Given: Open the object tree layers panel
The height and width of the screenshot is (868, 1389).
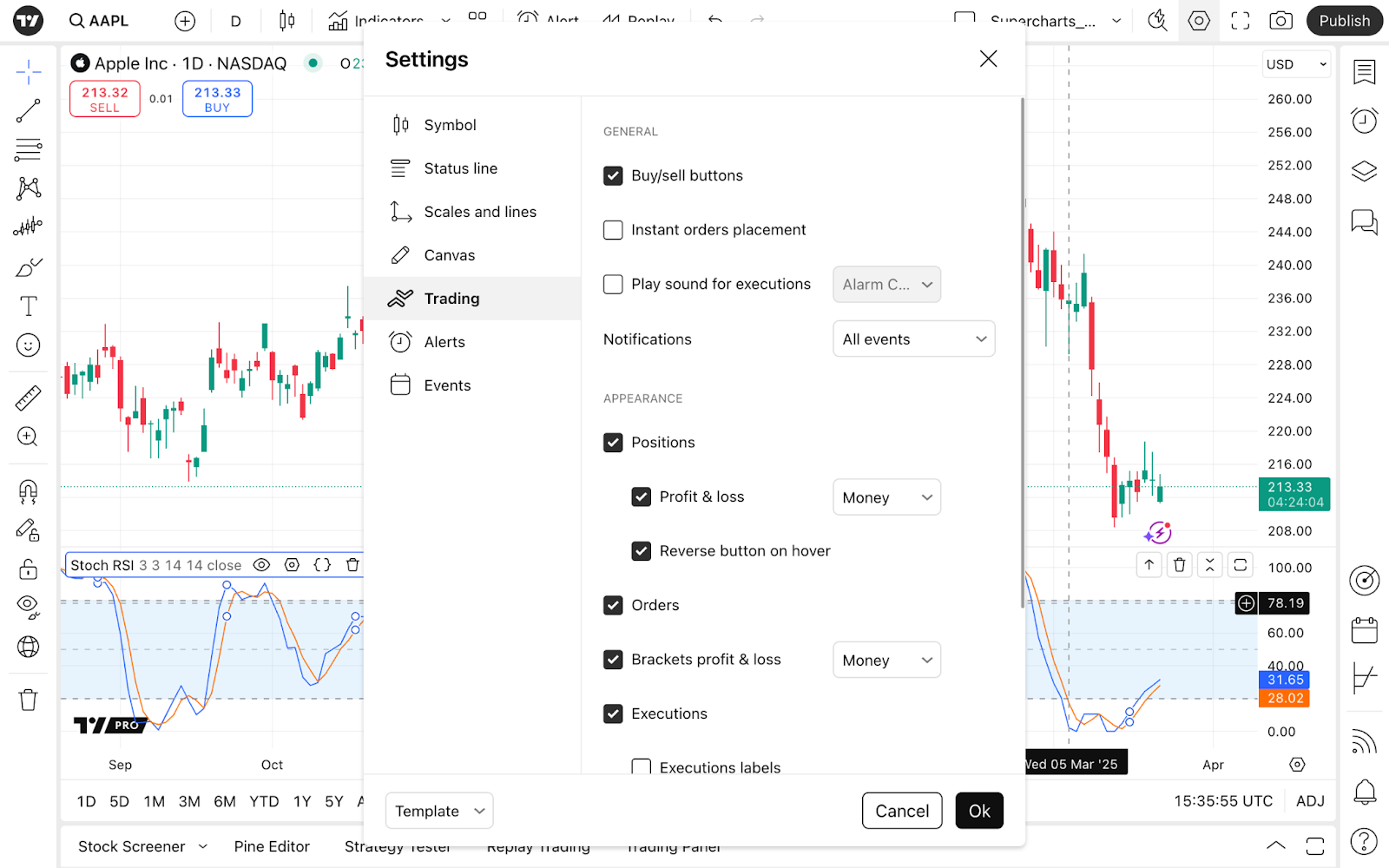Looking at the screenshot, I should pyautogui.click(x=1365, y=171).
